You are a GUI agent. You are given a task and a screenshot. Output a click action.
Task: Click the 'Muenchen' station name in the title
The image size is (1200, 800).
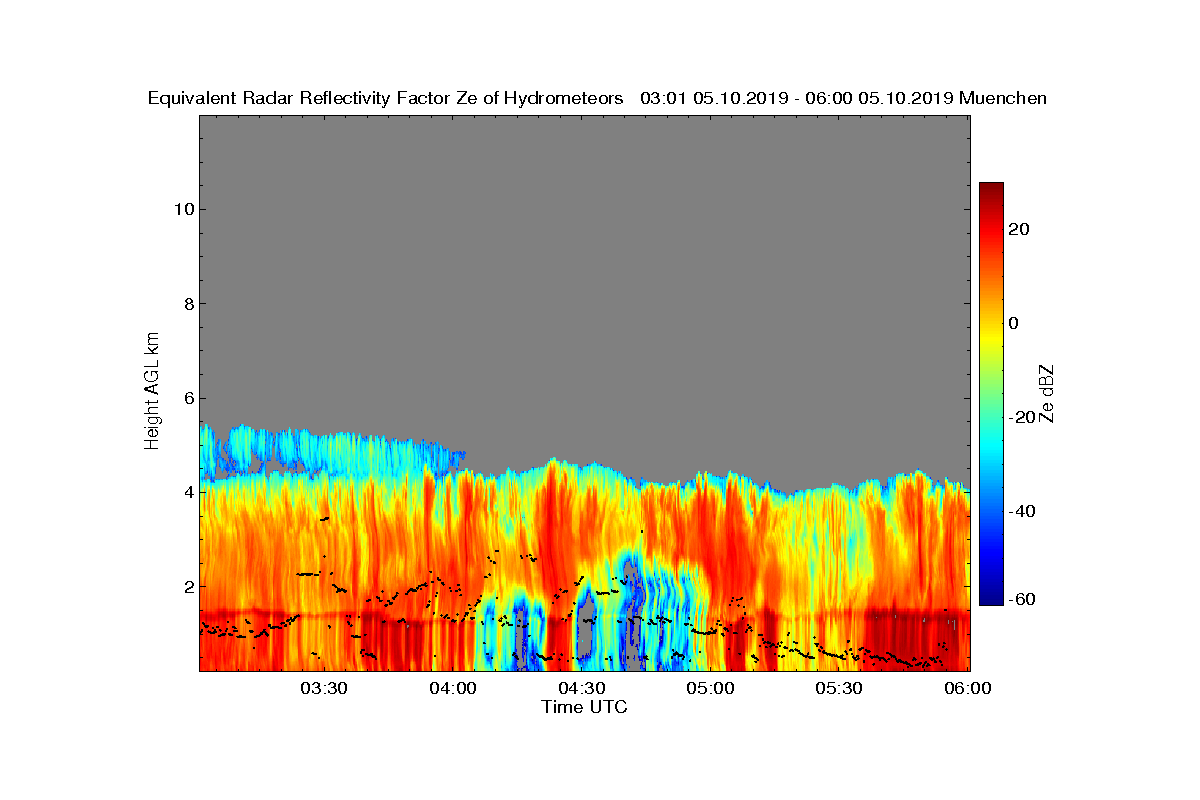point(1003,98)
